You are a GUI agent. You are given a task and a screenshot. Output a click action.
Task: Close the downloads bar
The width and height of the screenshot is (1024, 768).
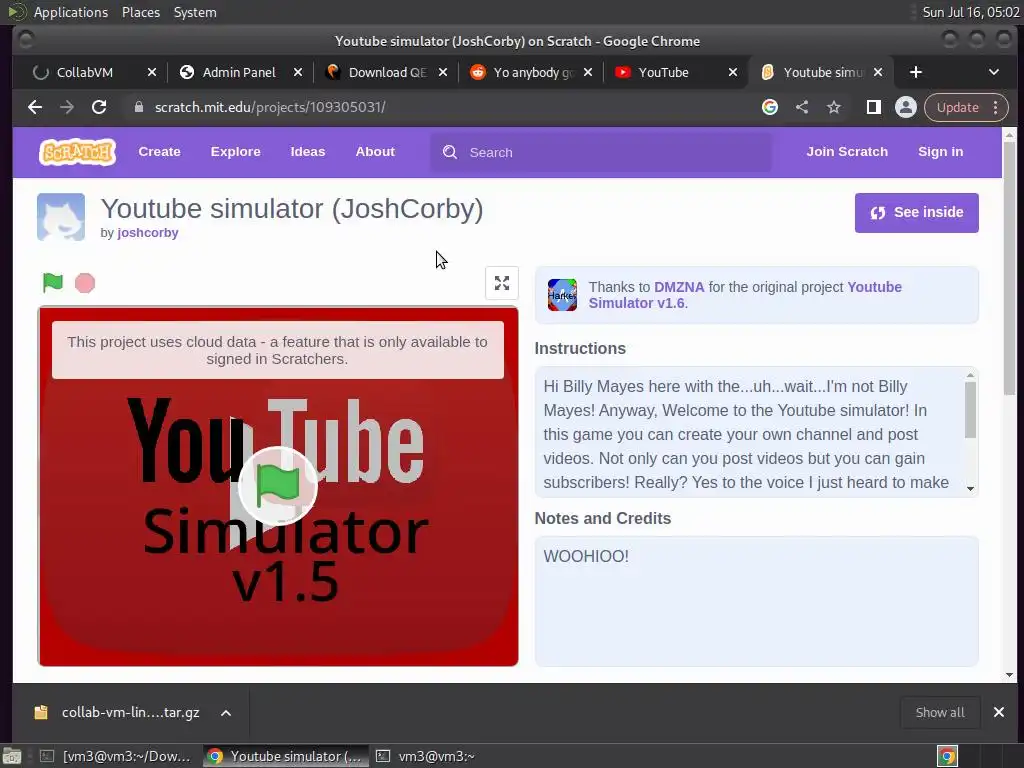tap(999, 712)
